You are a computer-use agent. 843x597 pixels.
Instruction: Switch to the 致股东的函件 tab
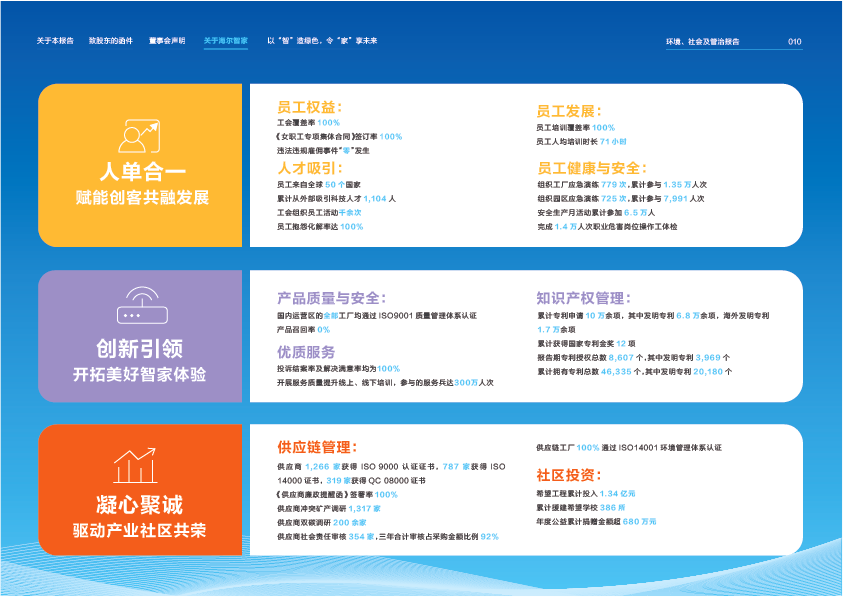(110, 41)
